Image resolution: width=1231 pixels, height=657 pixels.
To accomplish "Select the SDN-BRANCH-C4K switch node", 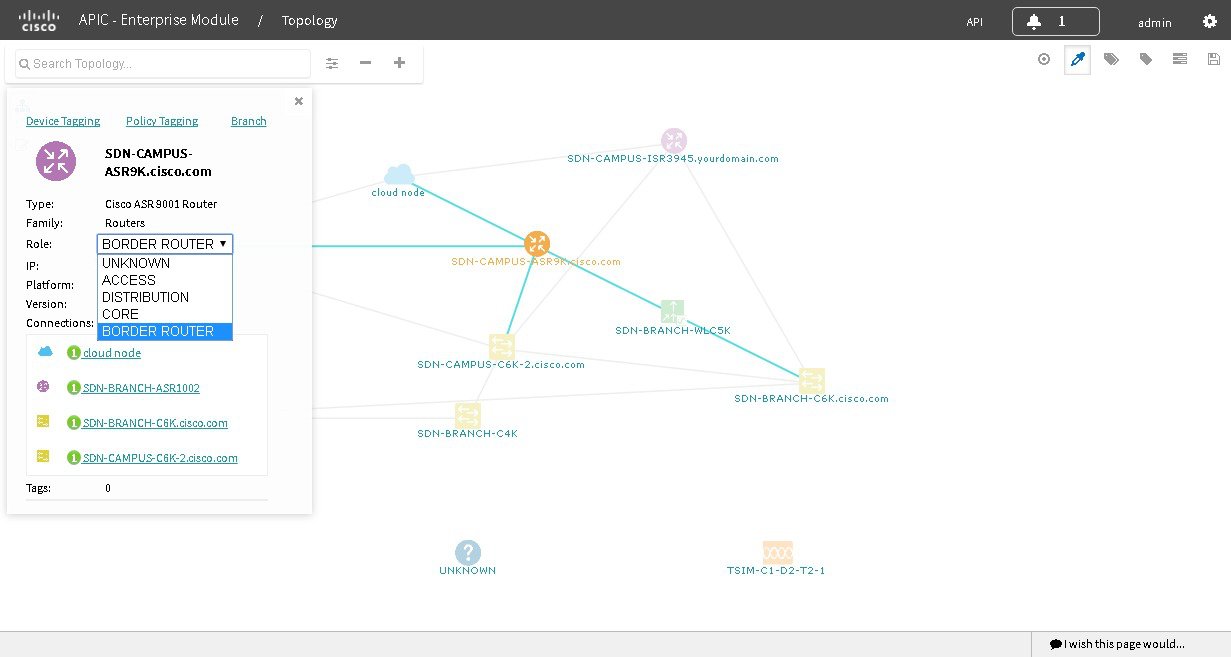I will coord(468,414).
